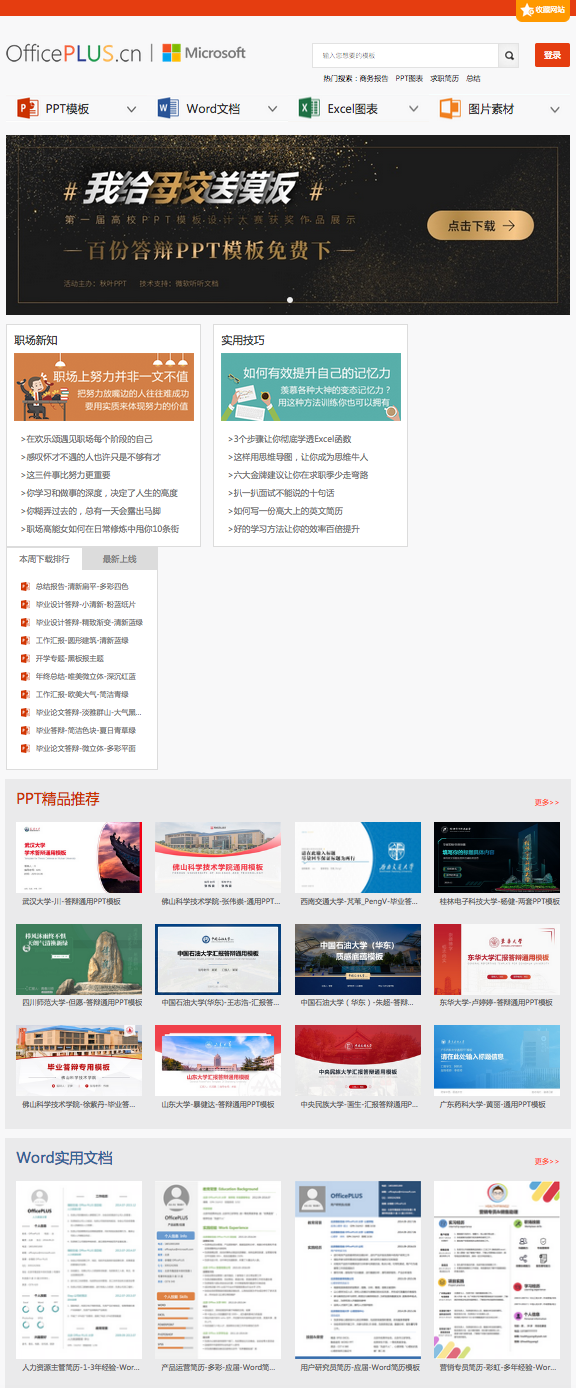
Task: Open the Word文档 menu
Action: pos(213,109)
